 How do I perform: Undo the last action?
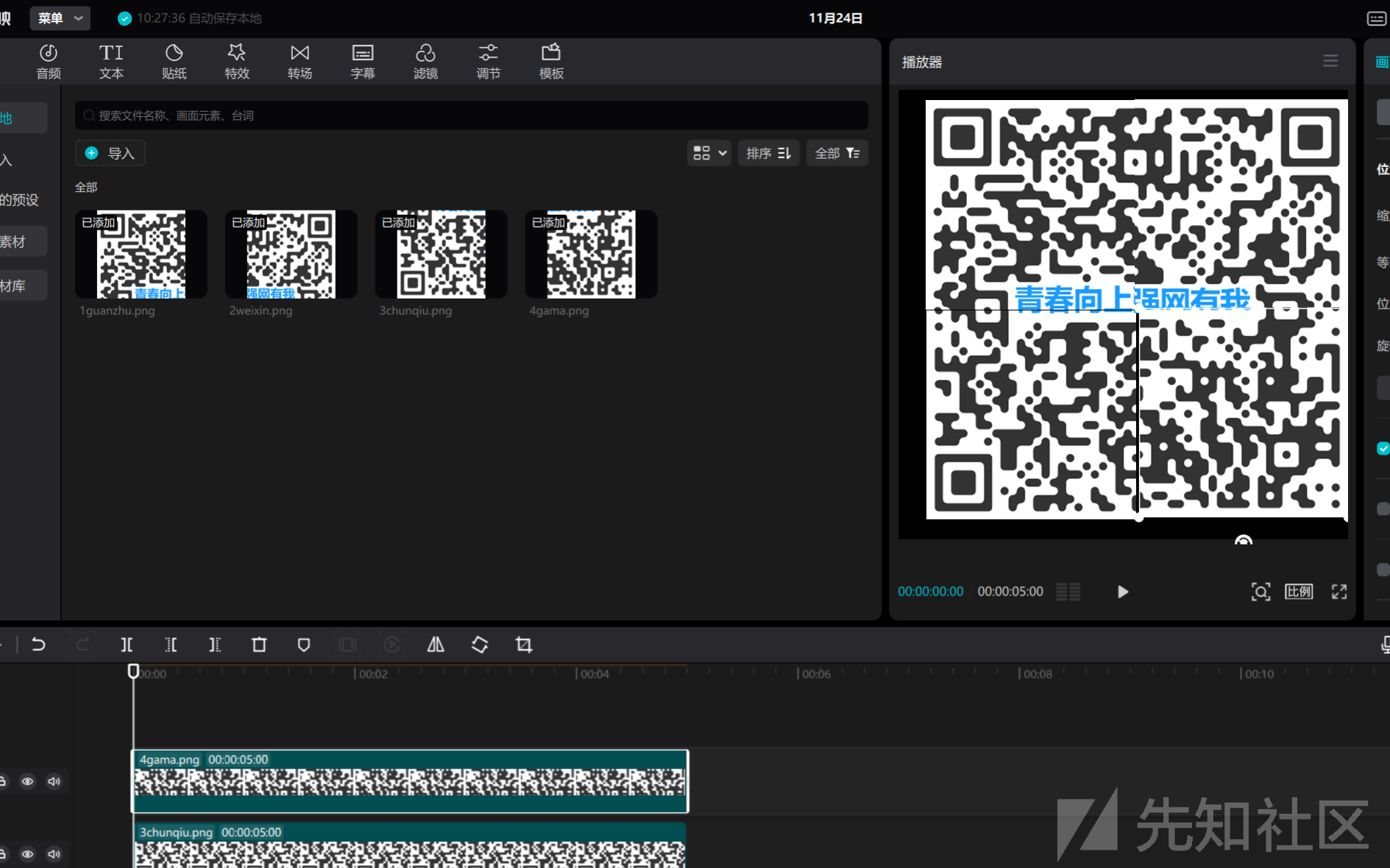click(38, 645)
